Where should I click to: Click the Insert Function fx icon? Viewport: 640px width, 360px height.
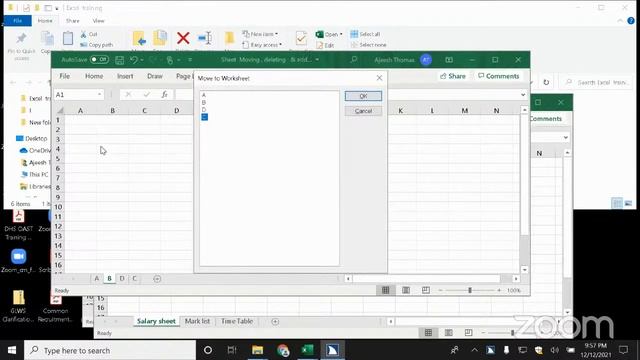[x=164, y=95]
